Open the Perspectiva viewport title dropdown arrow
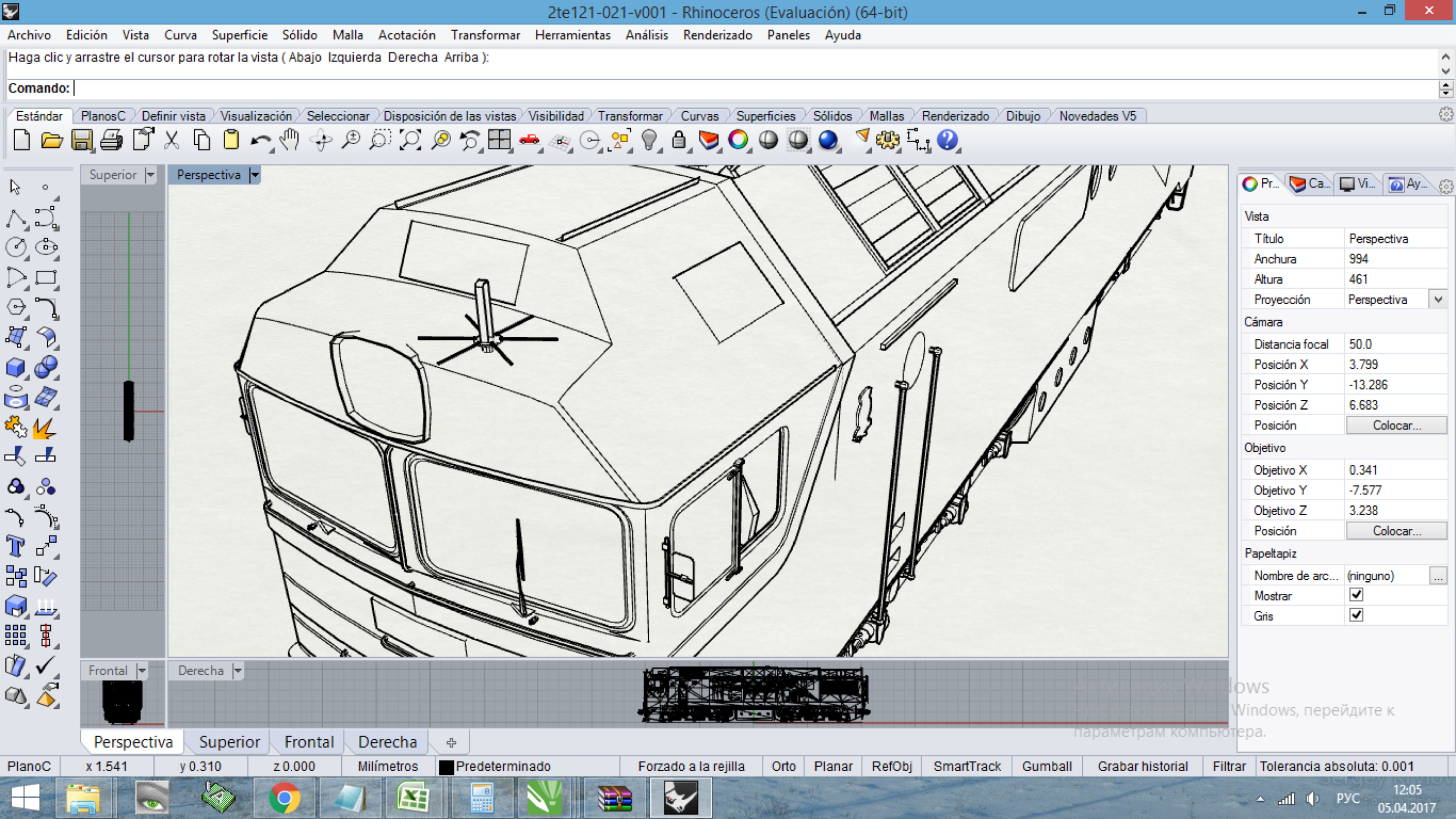Viewport: 1456px width, 819px height. tap(255, 175)
